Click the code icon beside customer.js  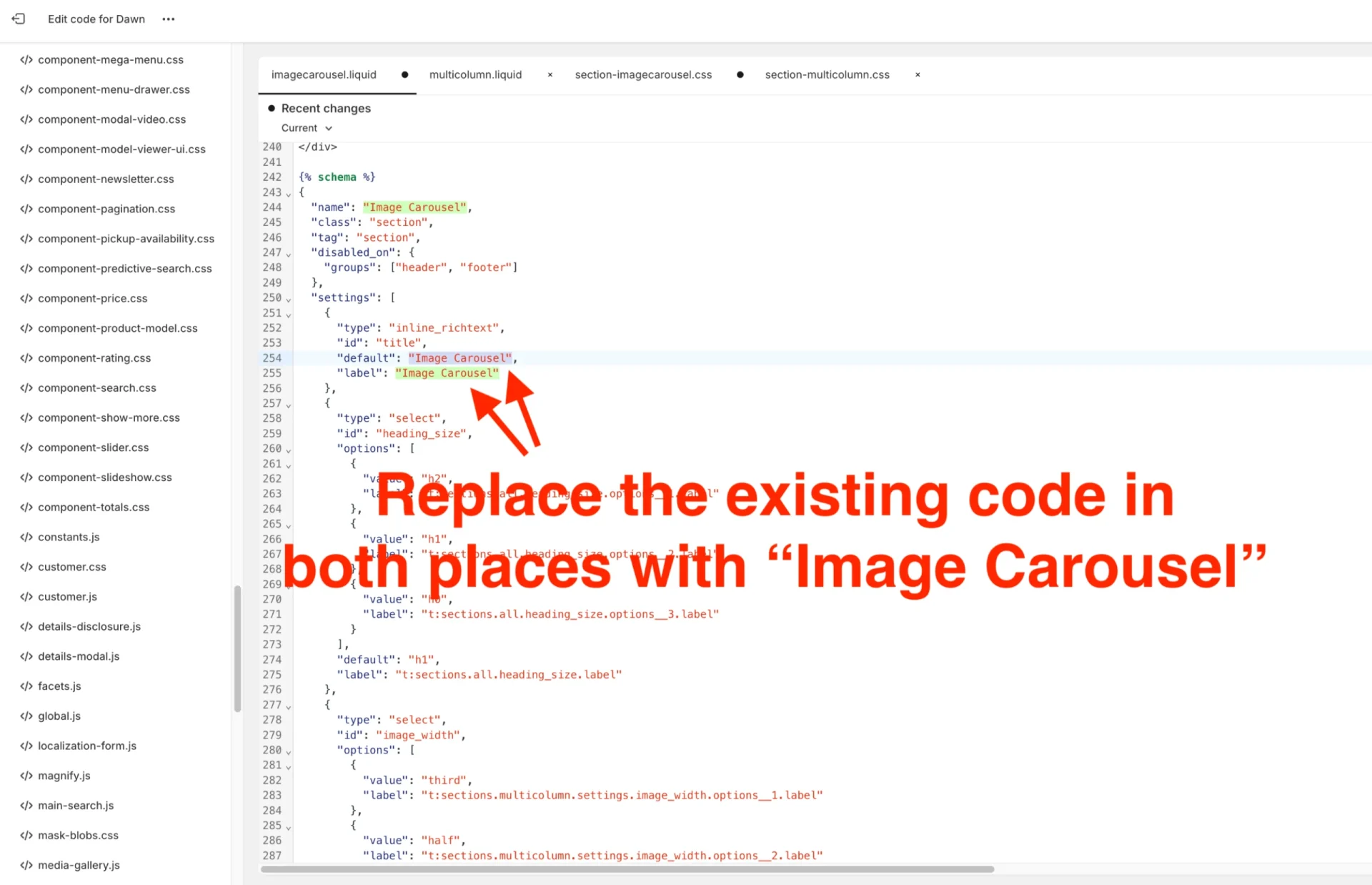[26, 596]
